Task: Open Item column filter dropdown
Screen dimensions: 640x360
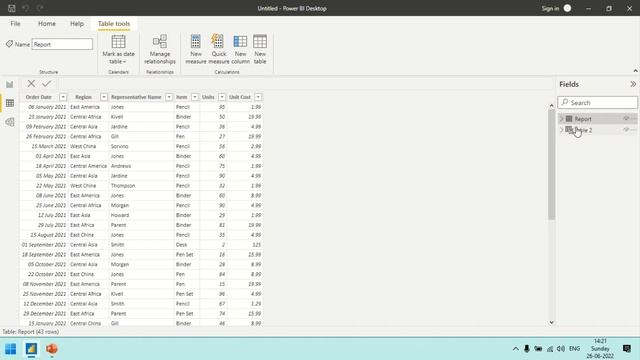Action: [195, 97]
